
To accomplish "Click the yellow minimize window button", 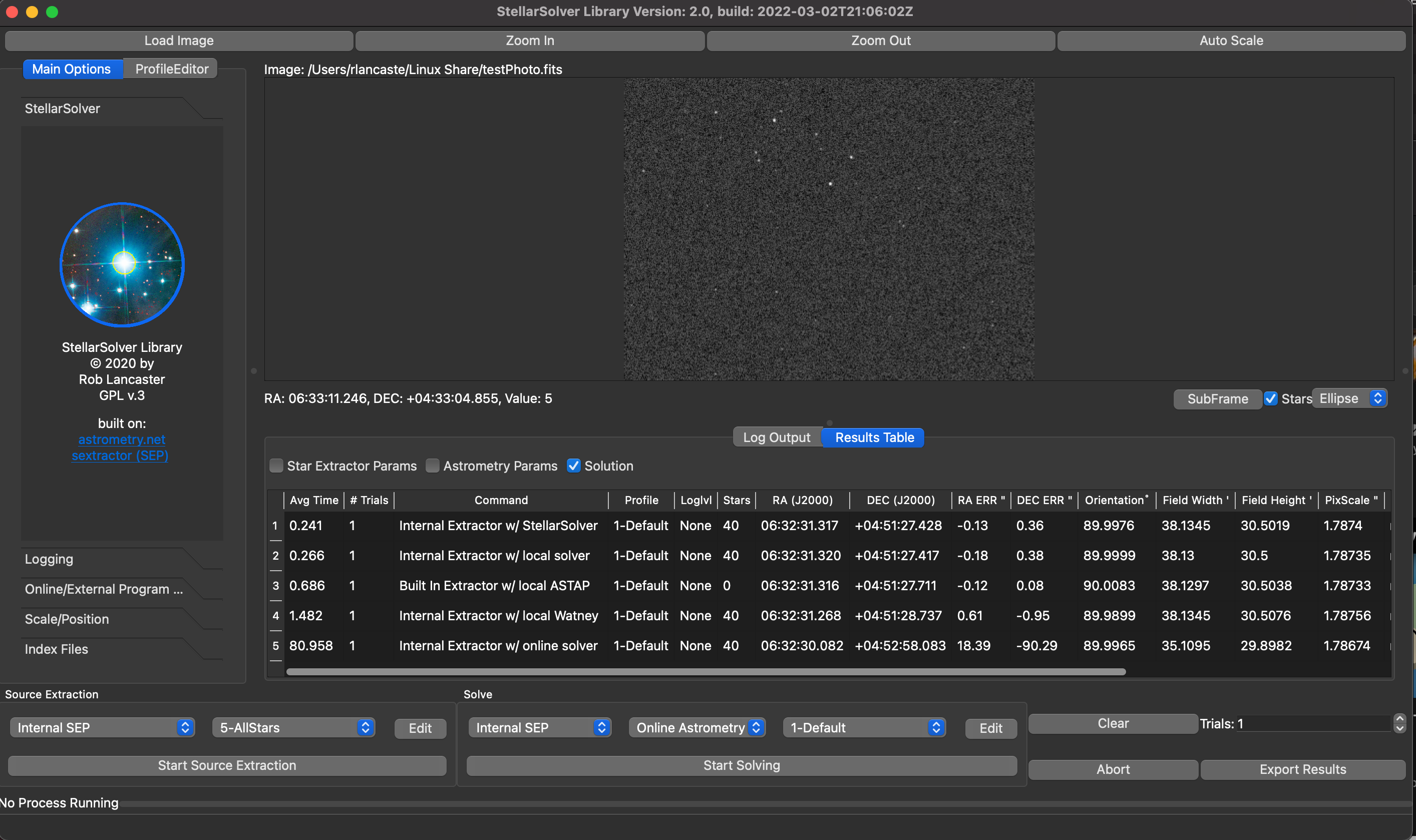I will [x=32, y=12].
